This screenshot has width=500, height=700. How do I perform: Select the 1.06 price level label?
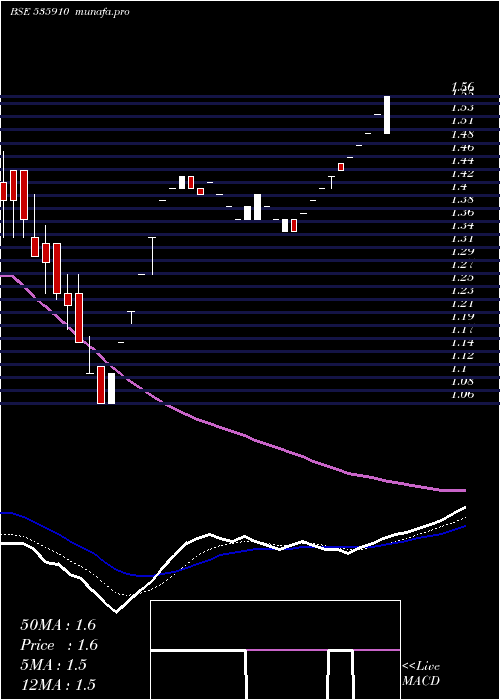coord(462,395)
